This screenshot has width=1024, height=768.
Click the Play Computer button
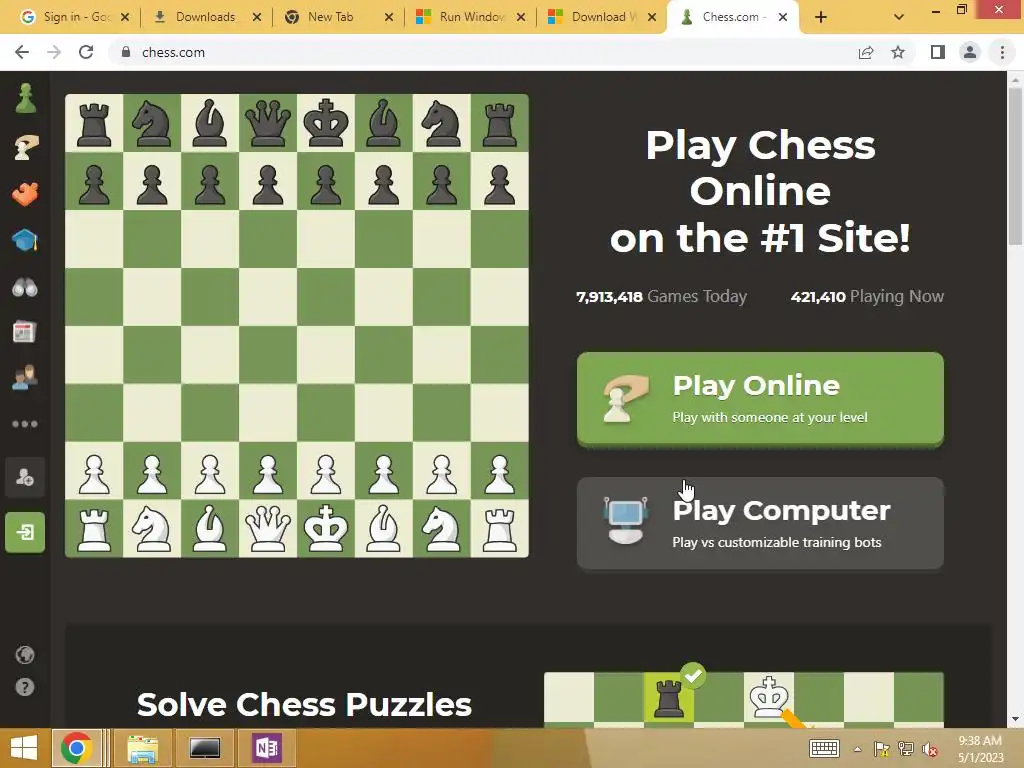[x=760, y=523]
